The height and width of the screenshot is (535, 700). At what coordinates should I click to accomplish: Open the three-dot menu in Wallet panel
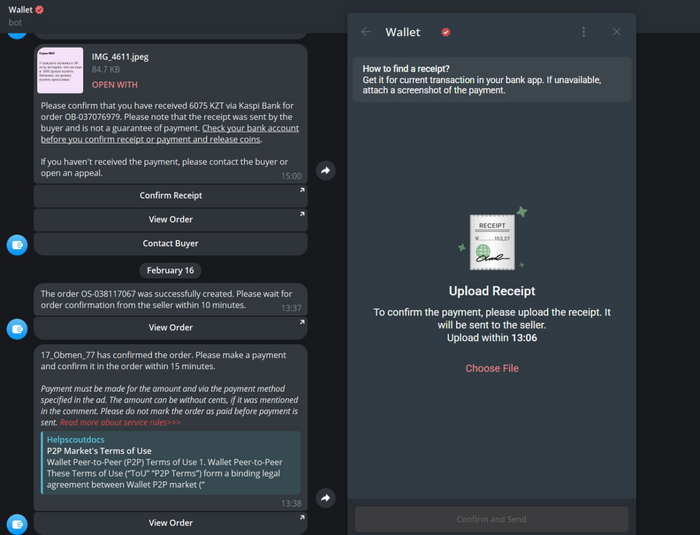click(584, 32)
